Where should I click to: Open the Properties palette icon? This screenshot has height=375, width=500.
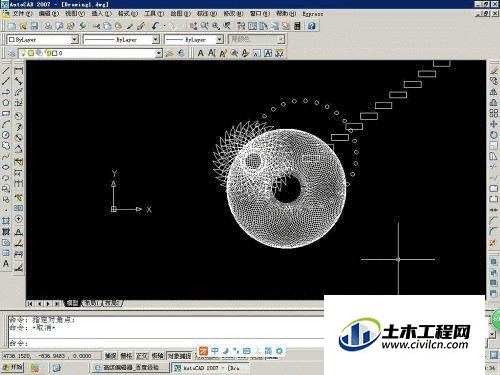(x=241, y=26)
